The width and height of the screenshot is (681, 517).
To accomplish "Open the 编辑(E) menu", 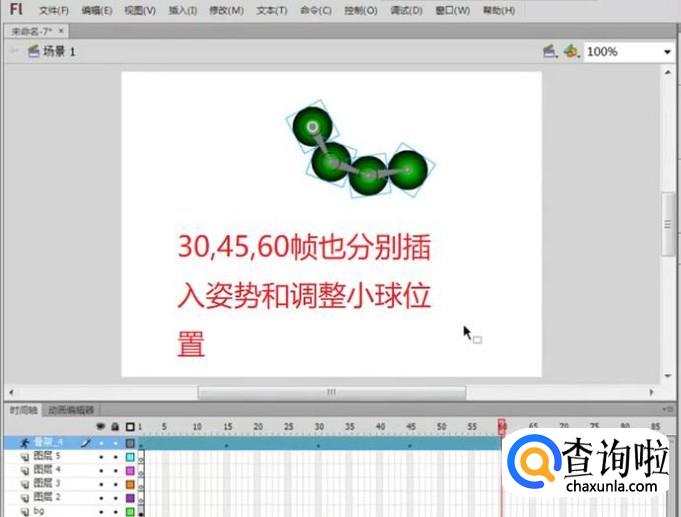I will click(x=97, y=10).
